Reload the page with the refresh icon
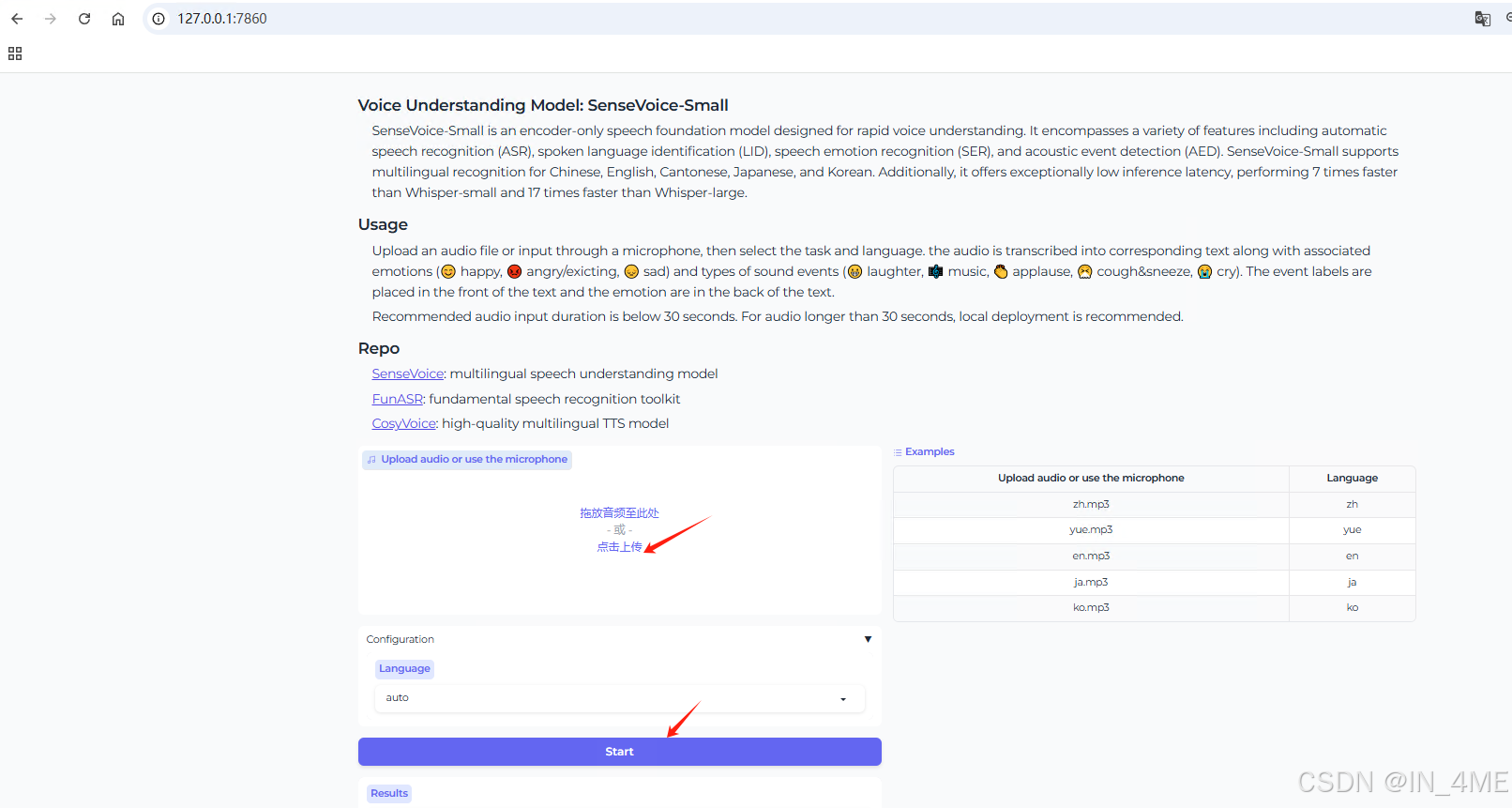 (x=84, y=19)
